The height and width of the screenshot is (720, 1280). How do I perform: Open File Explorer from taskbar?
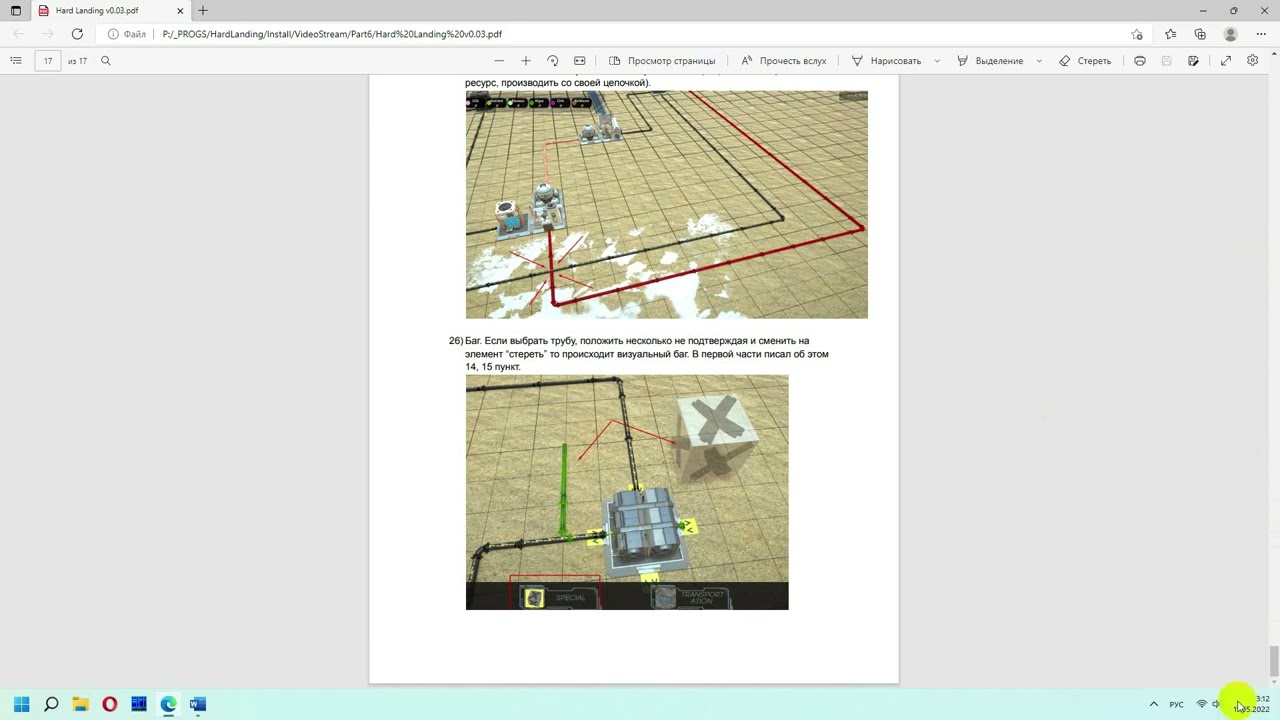click(x=80, y=704)
